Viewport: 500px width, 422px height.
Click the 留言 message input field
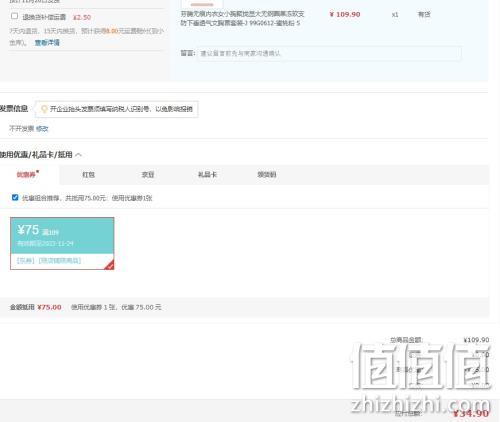329,53
